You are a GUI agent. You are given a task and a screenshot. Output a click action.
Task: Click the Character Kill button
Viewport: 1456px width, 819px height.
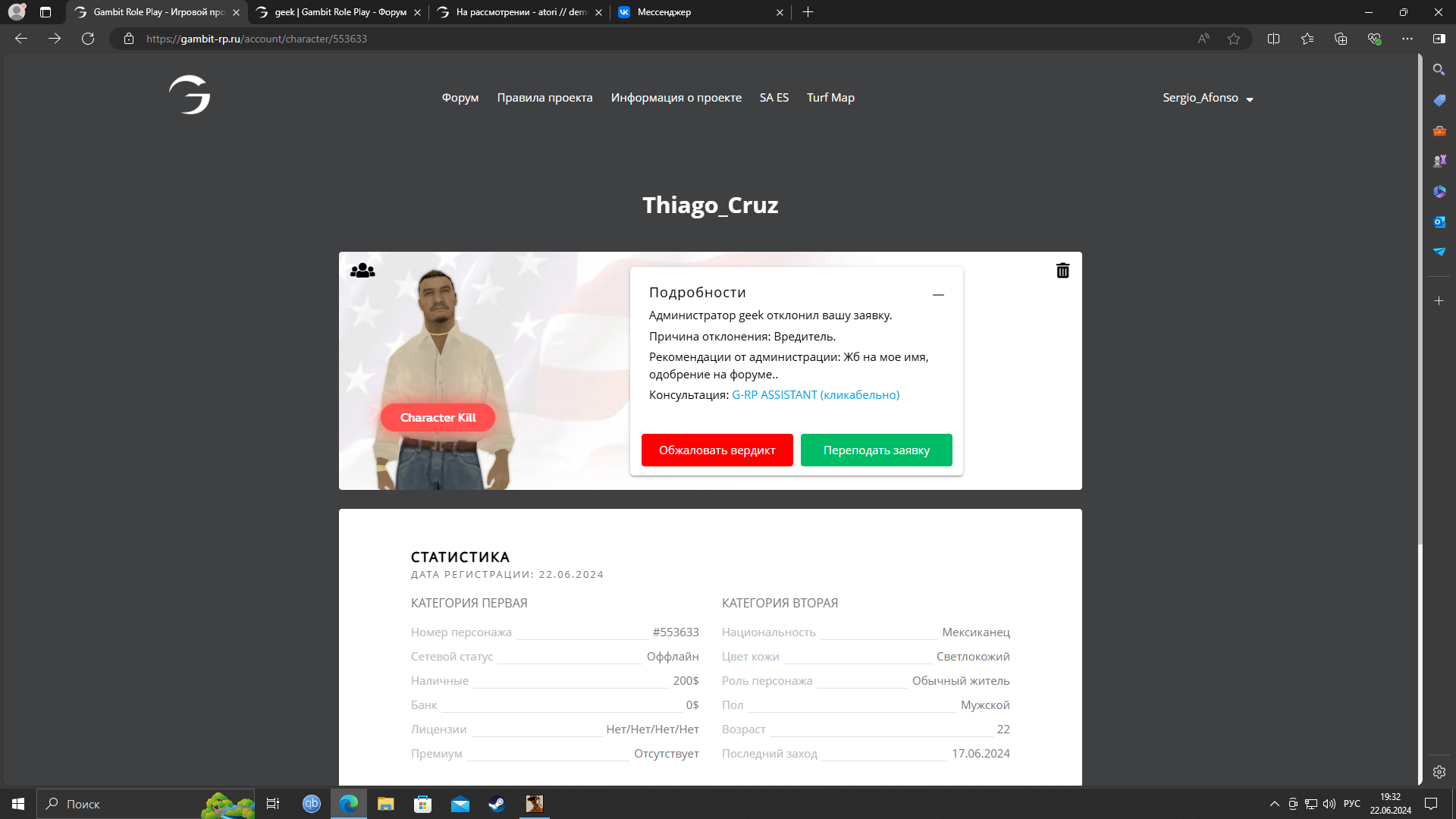click(438, 418)
